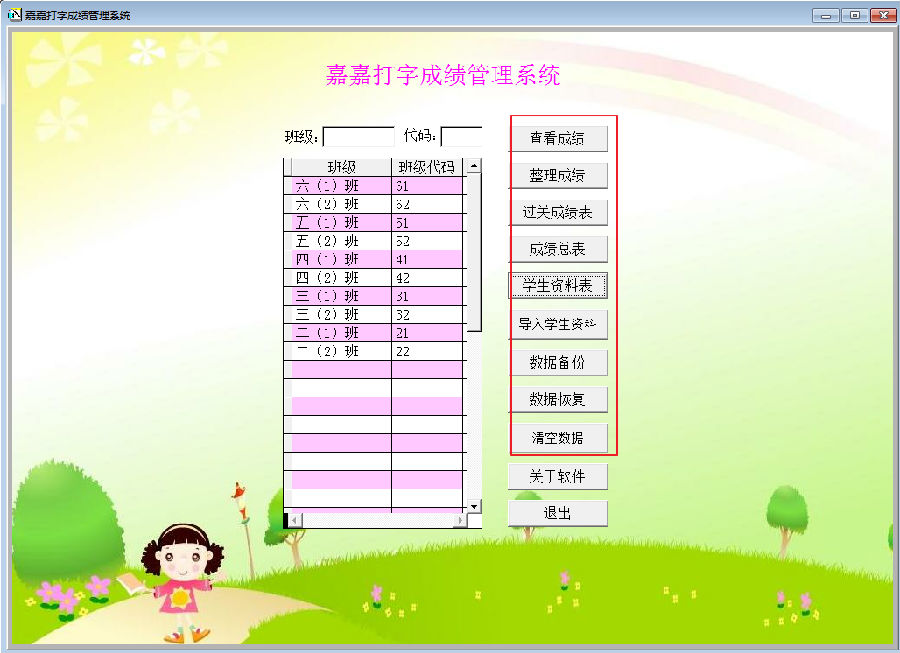Click the app icon in title bar
The image size is (900, 653).
click(x=14, y=14)
